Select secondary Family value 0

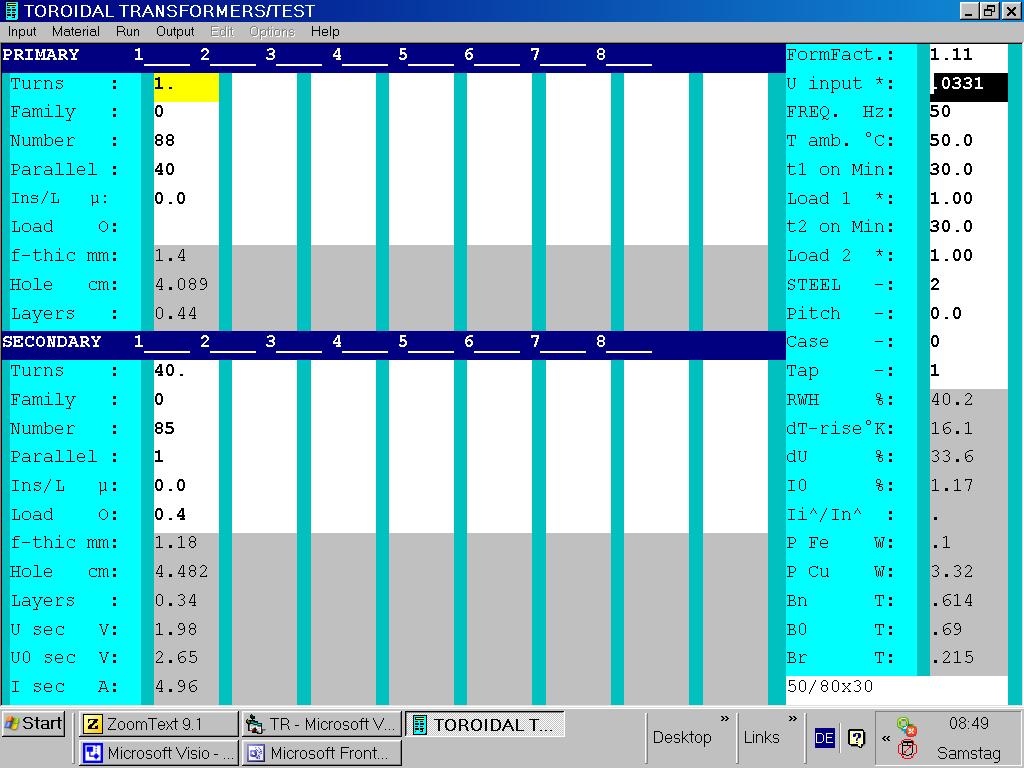pyautogui.click(x=186, y=399)
